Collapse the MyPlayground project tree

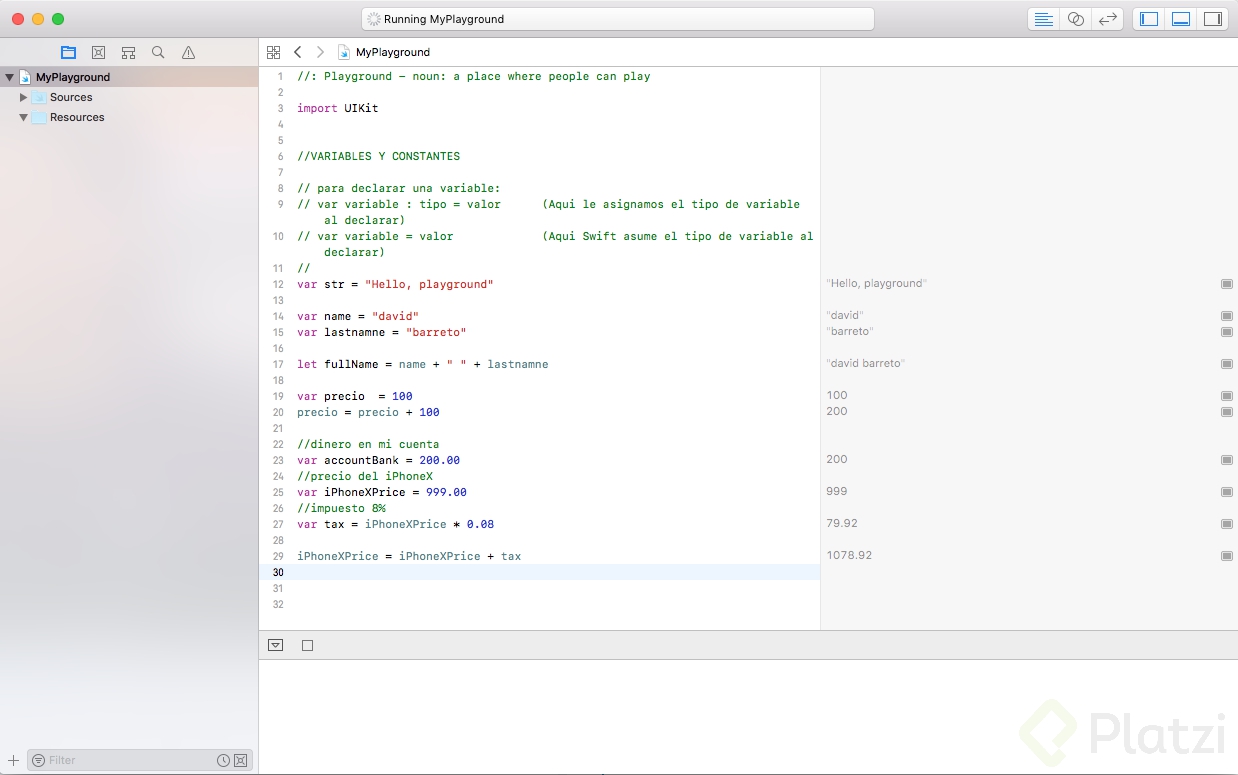click(9, 77)
